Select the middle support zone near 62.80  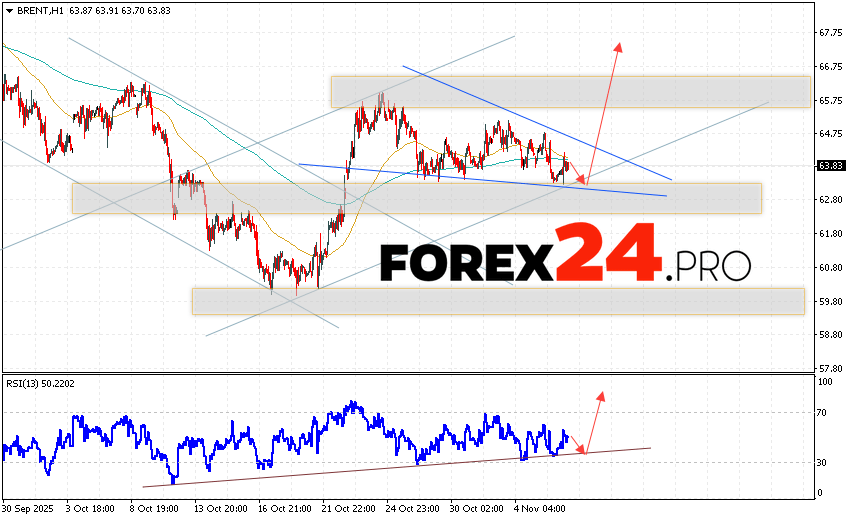(x=416, y=197)
